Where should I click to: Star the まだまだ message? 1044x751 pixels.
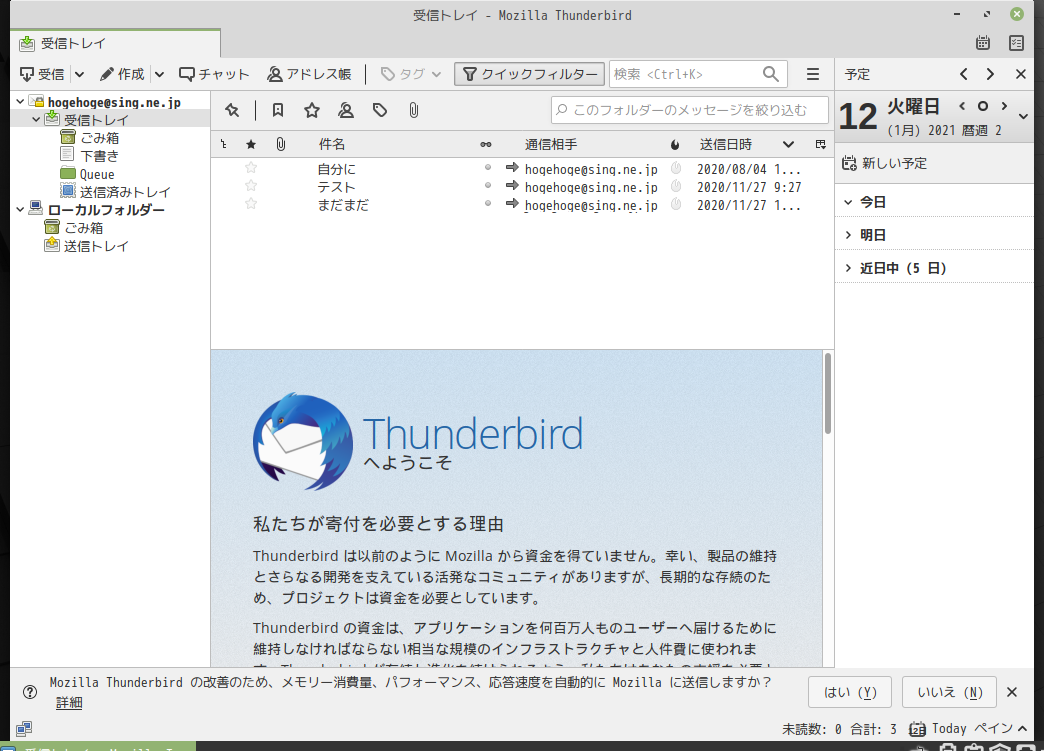[251, 204]
